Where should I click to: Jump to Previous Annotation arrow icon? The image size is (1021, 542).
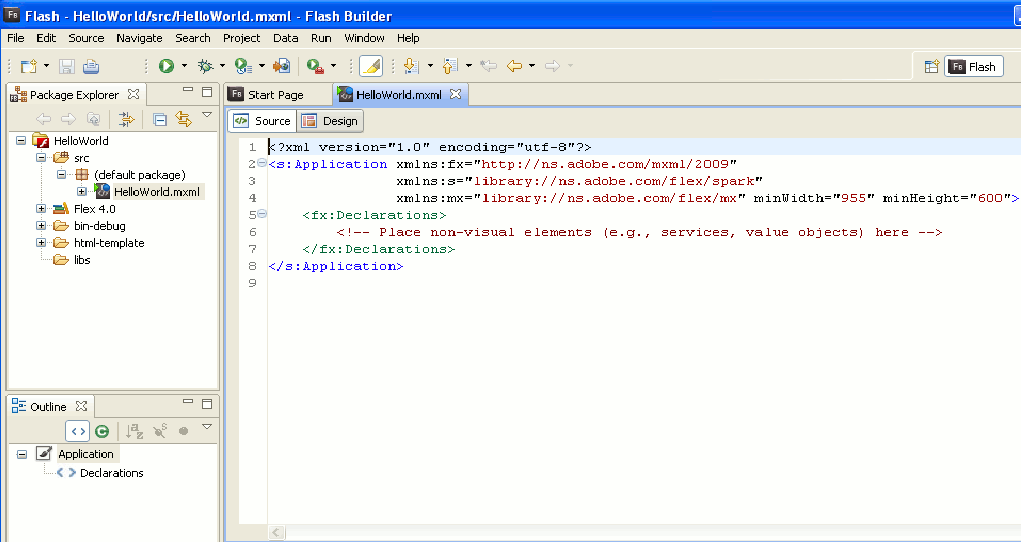[450, 66]
